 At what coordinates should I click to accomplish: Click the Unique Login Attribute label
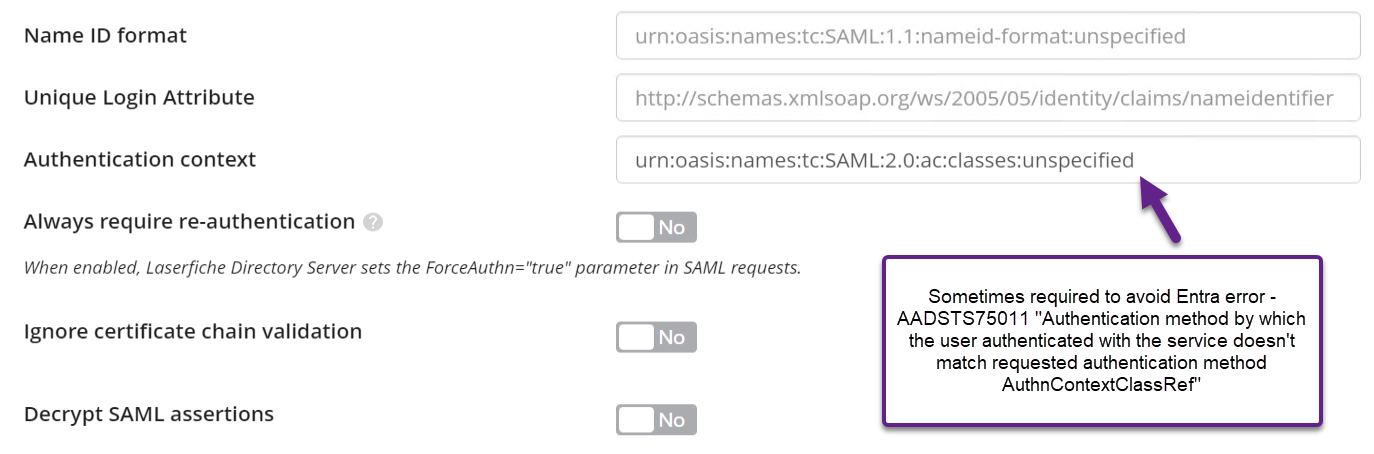click(139, 98)
